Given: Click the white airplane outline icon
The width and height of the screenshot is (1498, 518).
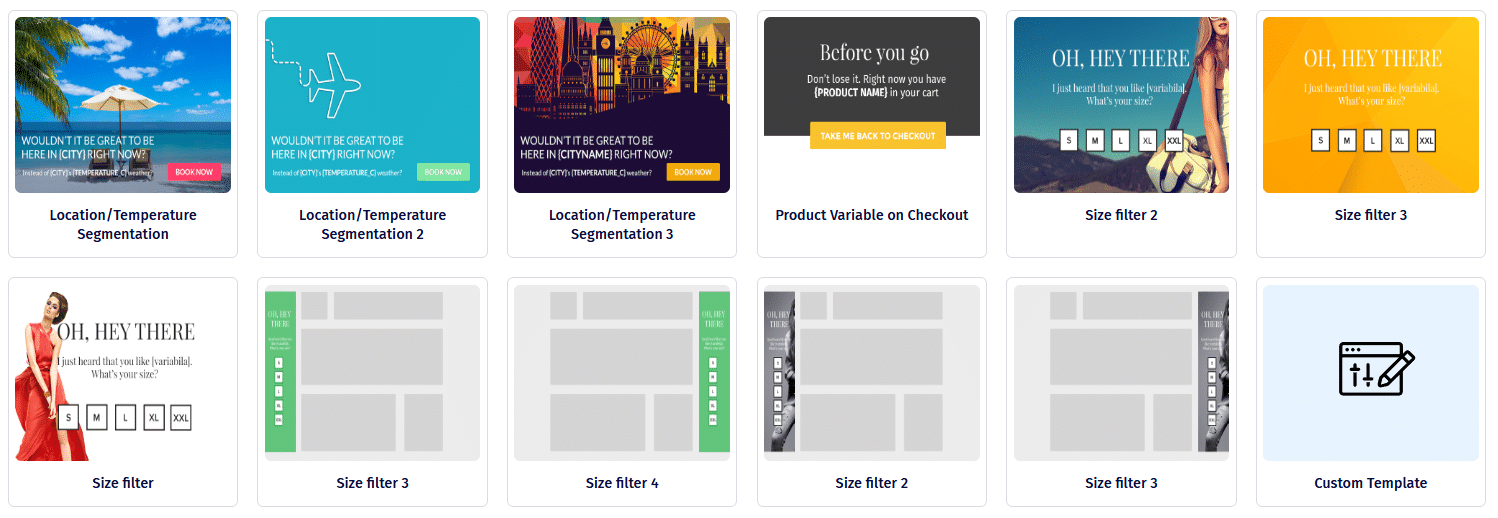Looking at the screenshot, I should click(x=334, y=78).
